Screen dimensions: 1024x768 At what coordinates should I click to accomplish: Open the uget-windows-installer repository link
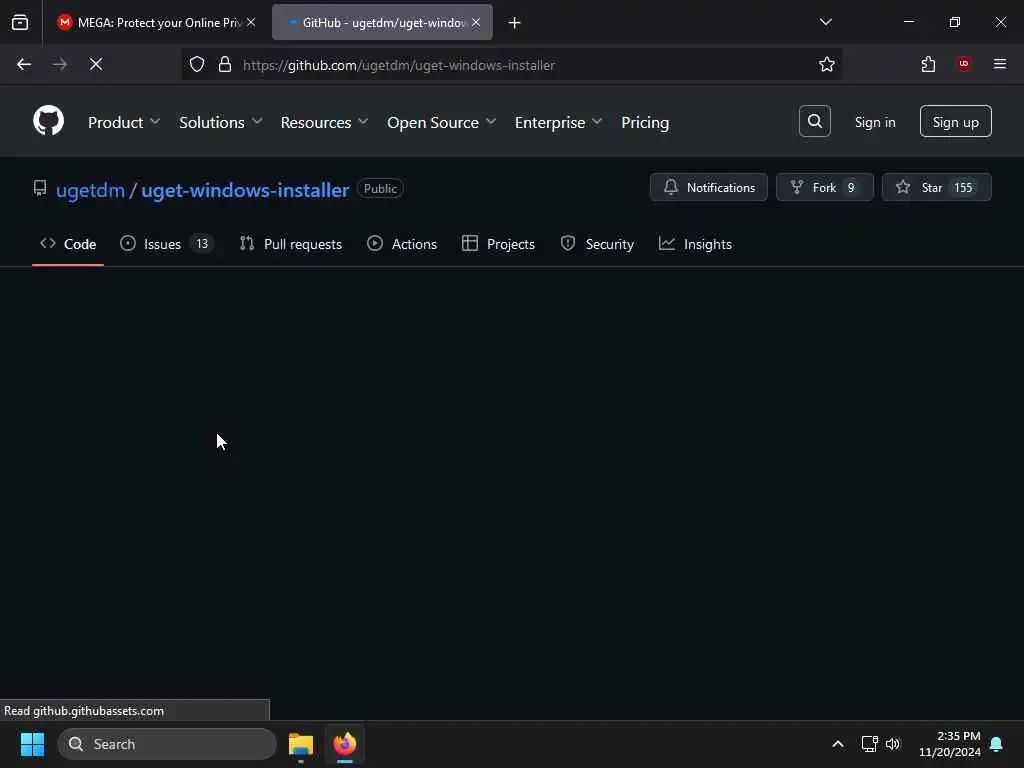pyautogui.click(x=245, y=190)
